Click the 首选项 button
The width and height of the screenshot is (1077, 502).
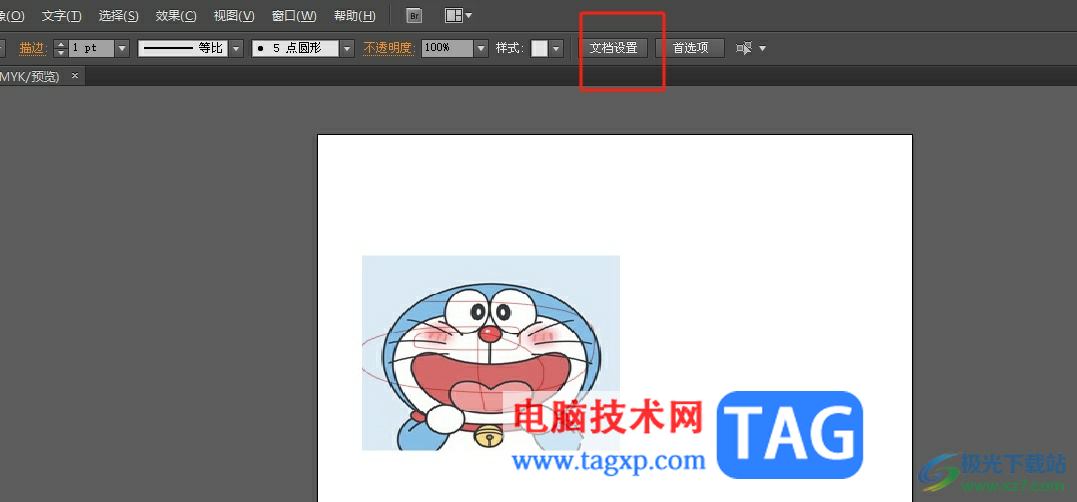[690, 48]
